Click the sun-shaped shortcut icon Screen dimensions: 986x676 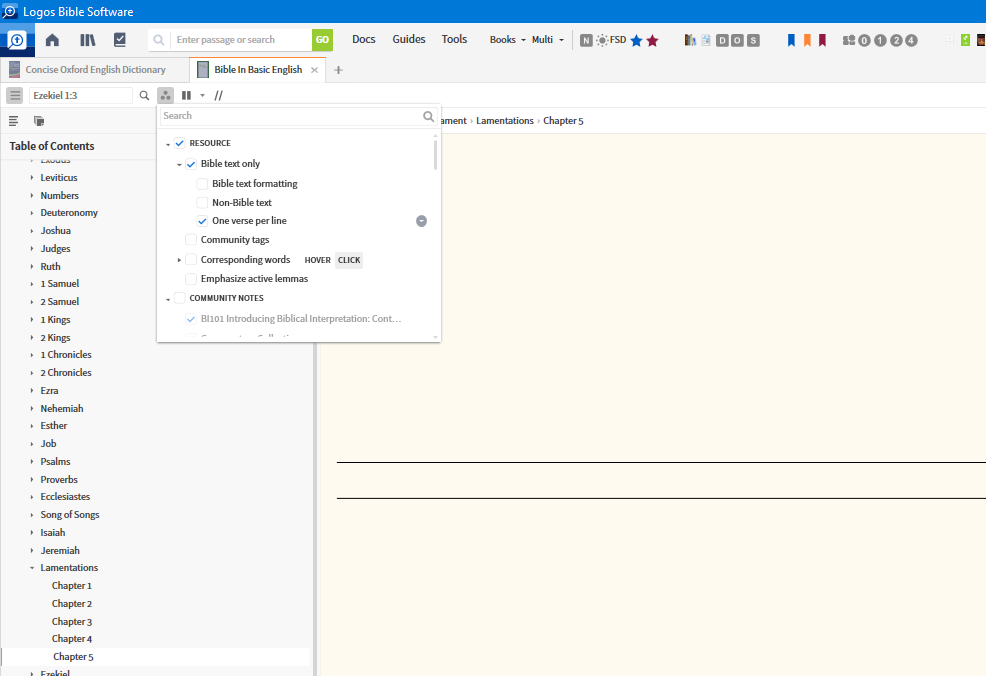point(602,40)
